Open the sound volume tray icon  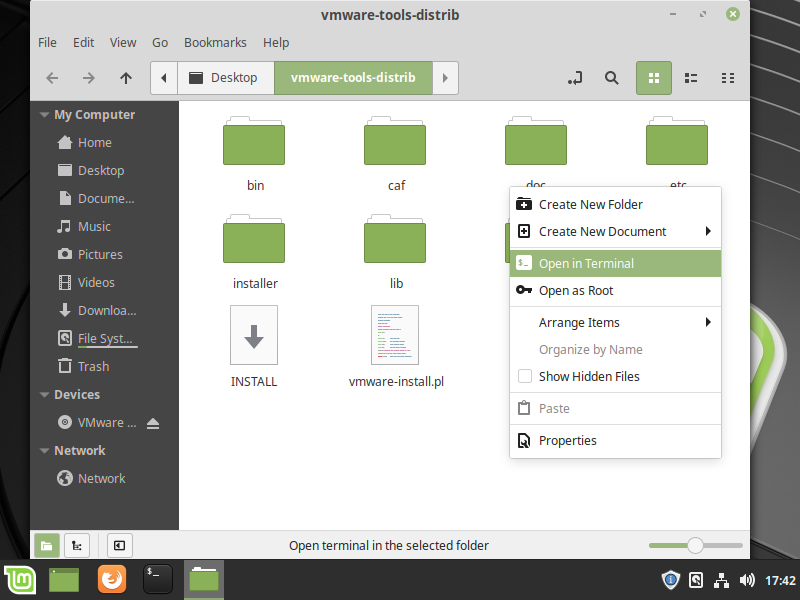(747, 580)
